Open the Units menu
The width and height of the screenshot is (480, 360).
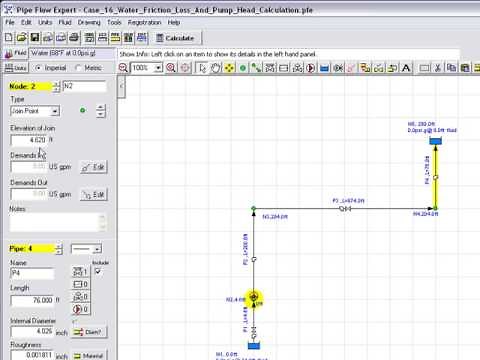[45, 22]
